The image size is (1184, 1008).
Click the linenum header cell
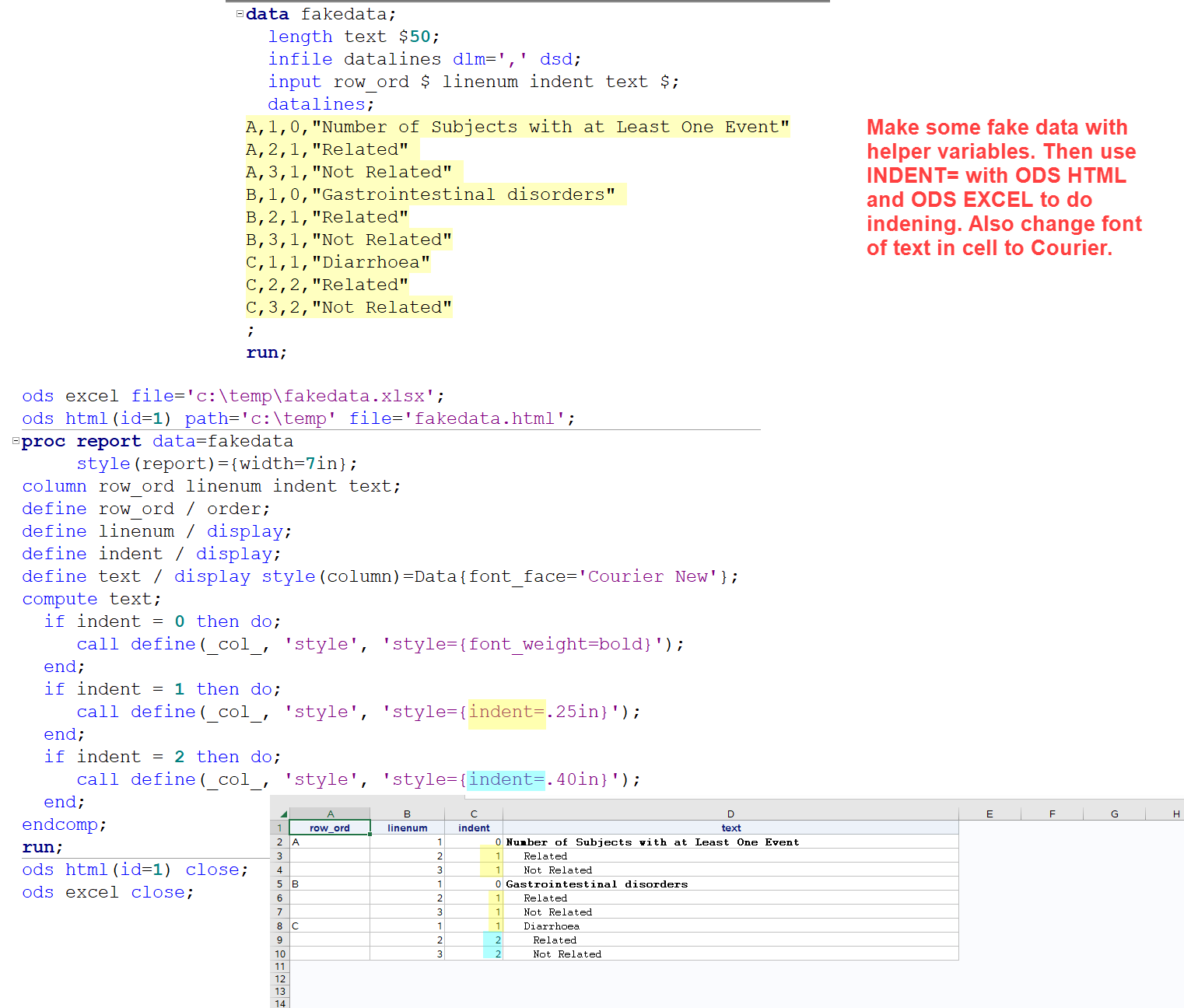pos(407,828)
